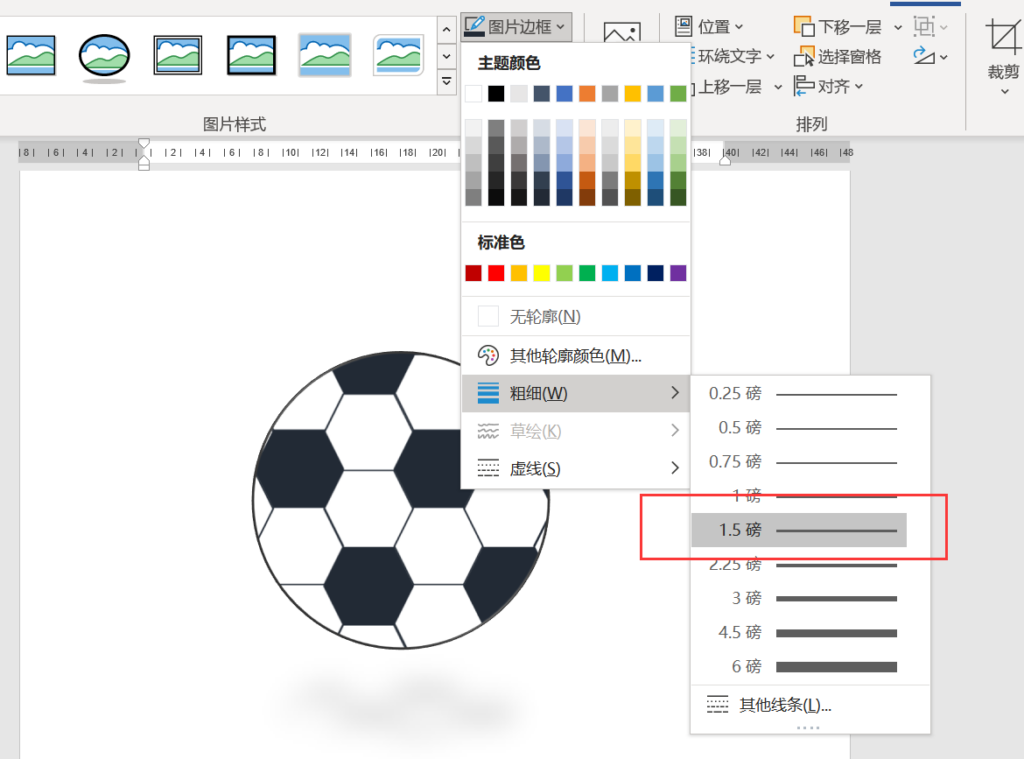This screenshot has width=1024, height=759.
Task: Click 上移一层 bring forward
Action: (729, 87)
